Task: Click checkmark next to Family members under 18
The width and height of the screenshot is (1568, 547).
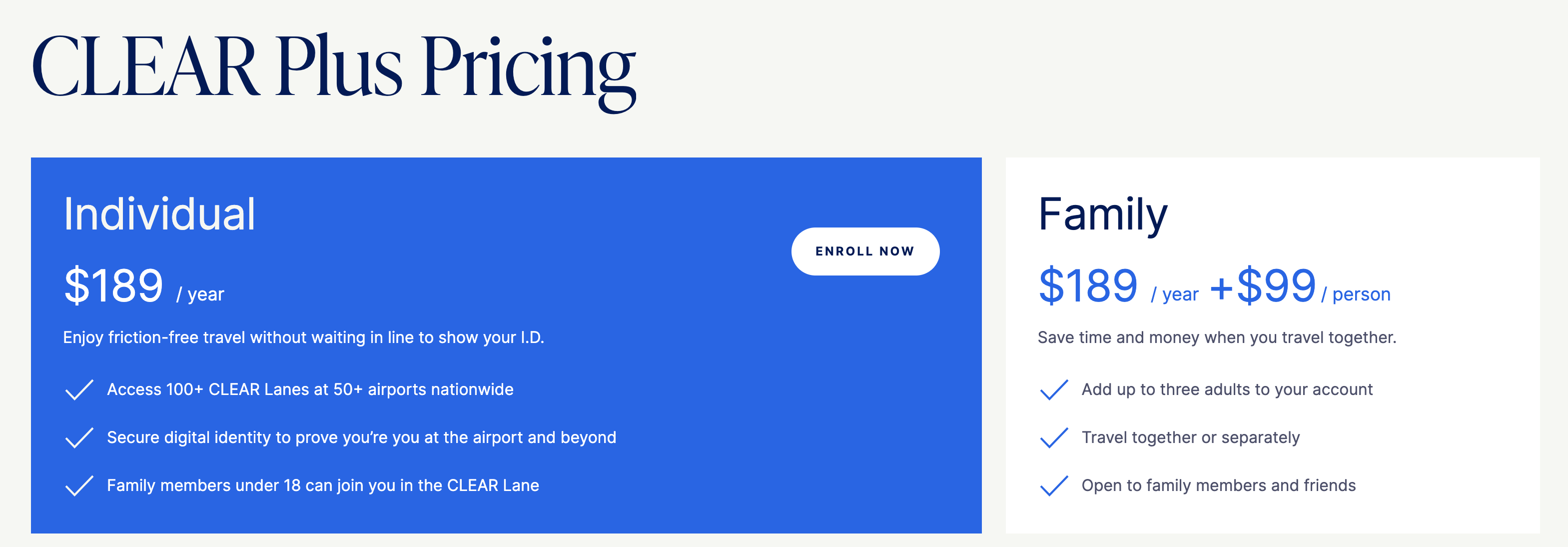Action: (79, 485)
